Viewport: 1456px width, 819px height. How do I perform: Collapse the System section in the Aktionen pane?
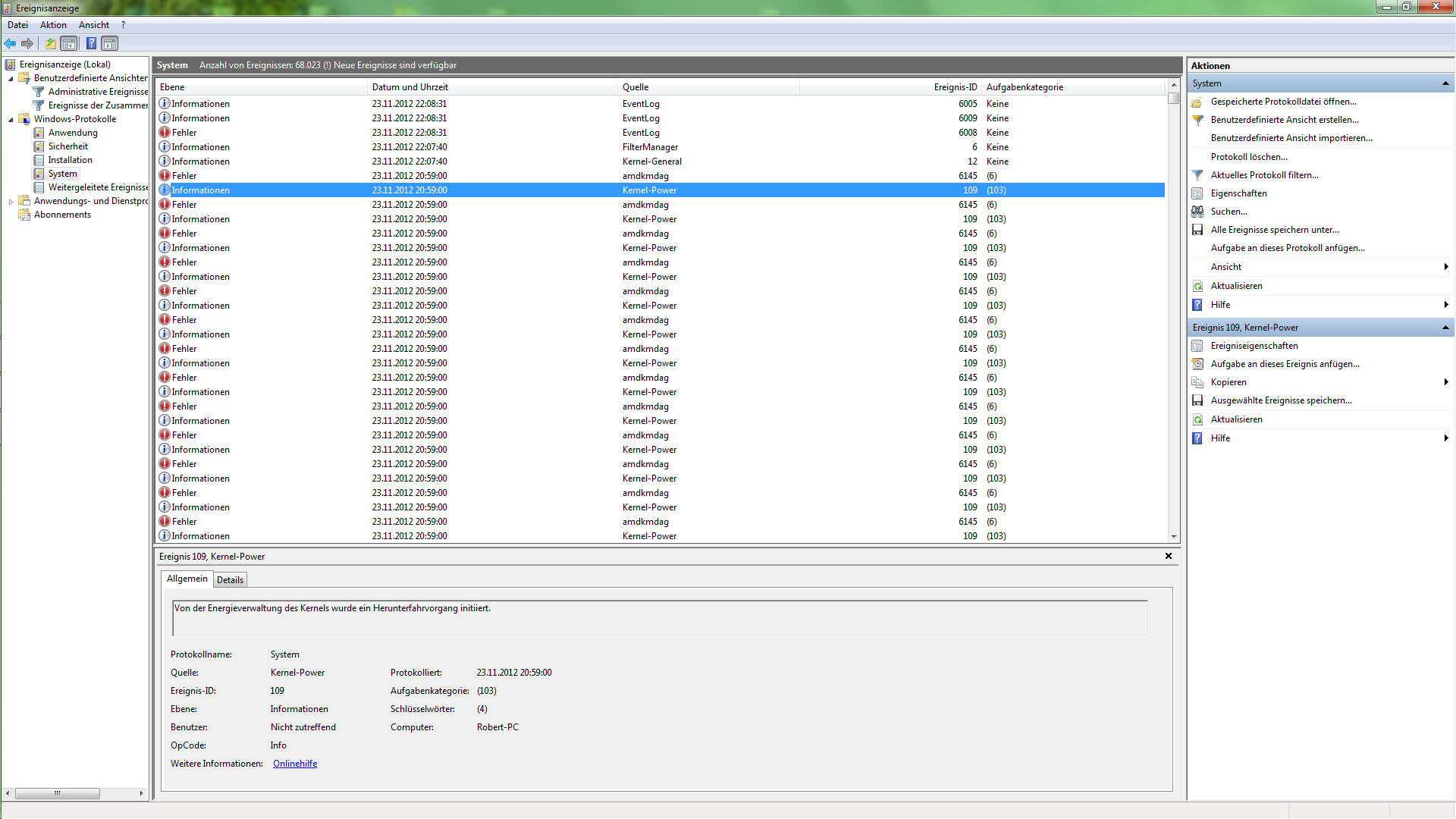[x=1445, y=83]
